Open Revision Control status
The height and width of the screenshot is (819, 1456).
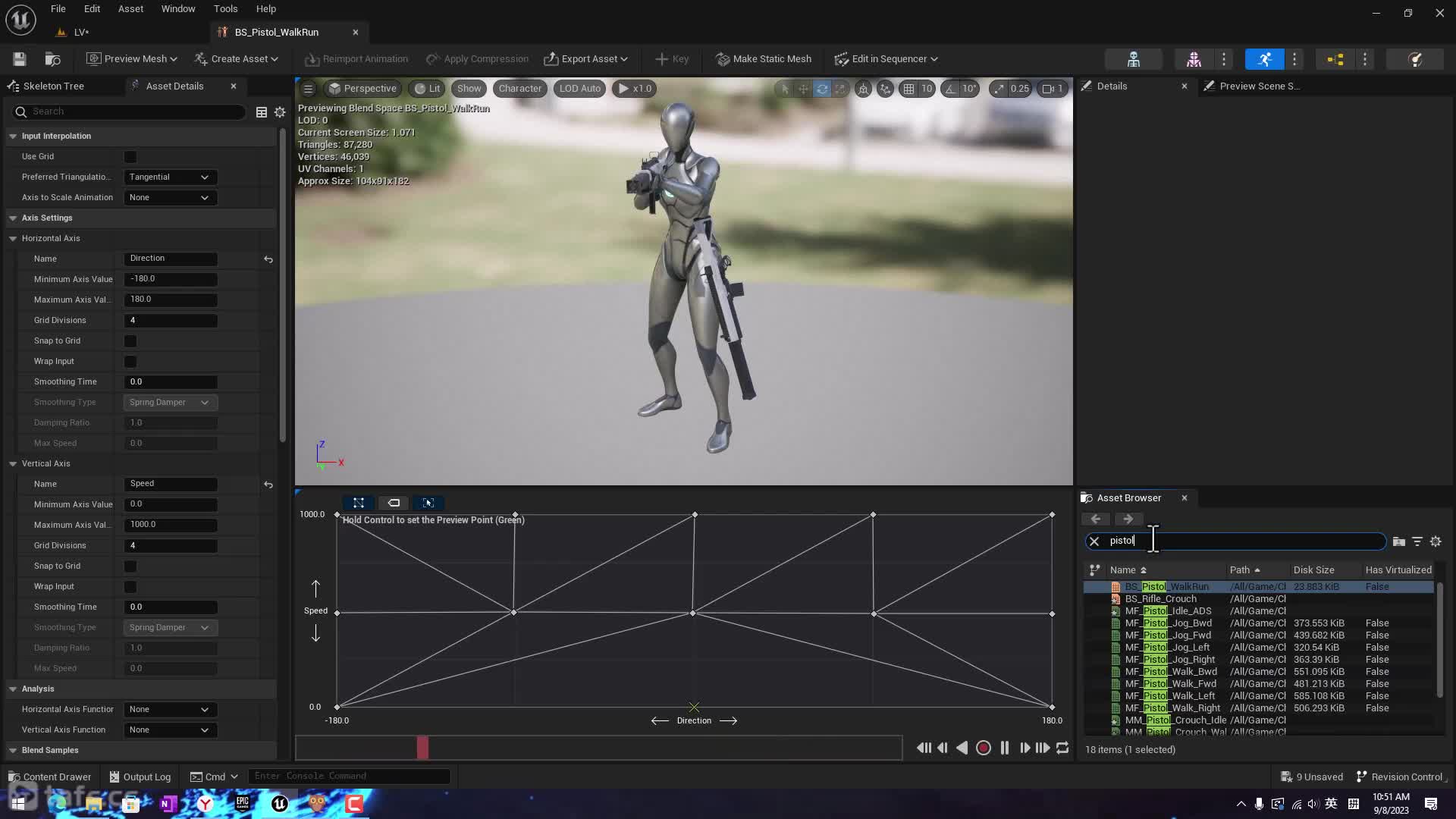(x=1400, y=777)
